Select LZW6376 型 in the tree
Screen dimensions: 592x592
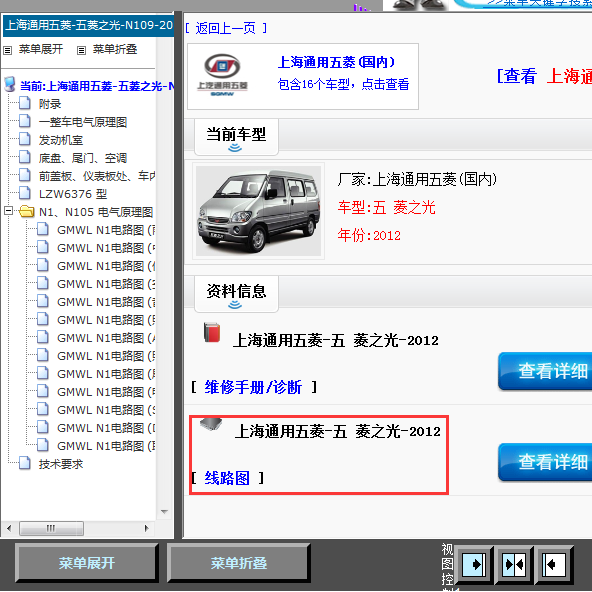click(x=73, y=194)
